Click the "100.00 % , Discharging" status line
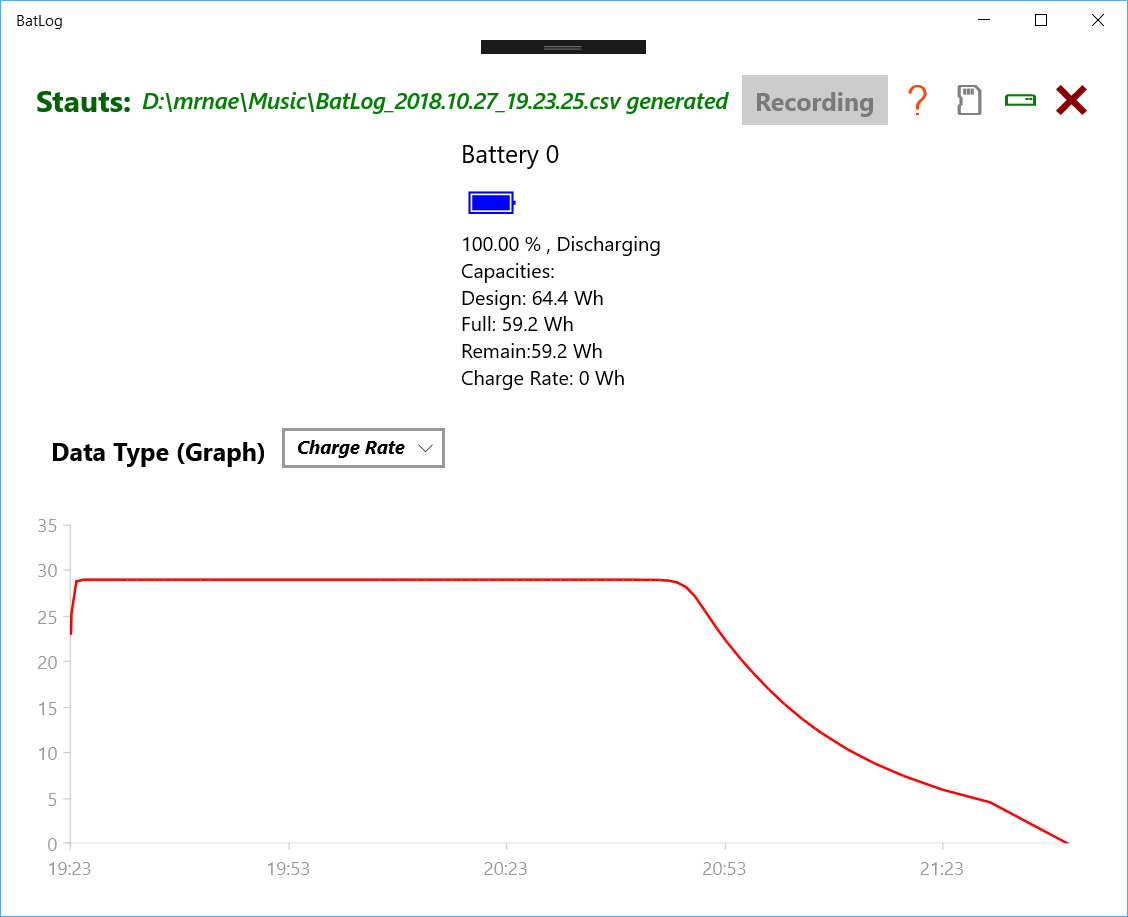The image size is (1128, 917). click(560, 244)
